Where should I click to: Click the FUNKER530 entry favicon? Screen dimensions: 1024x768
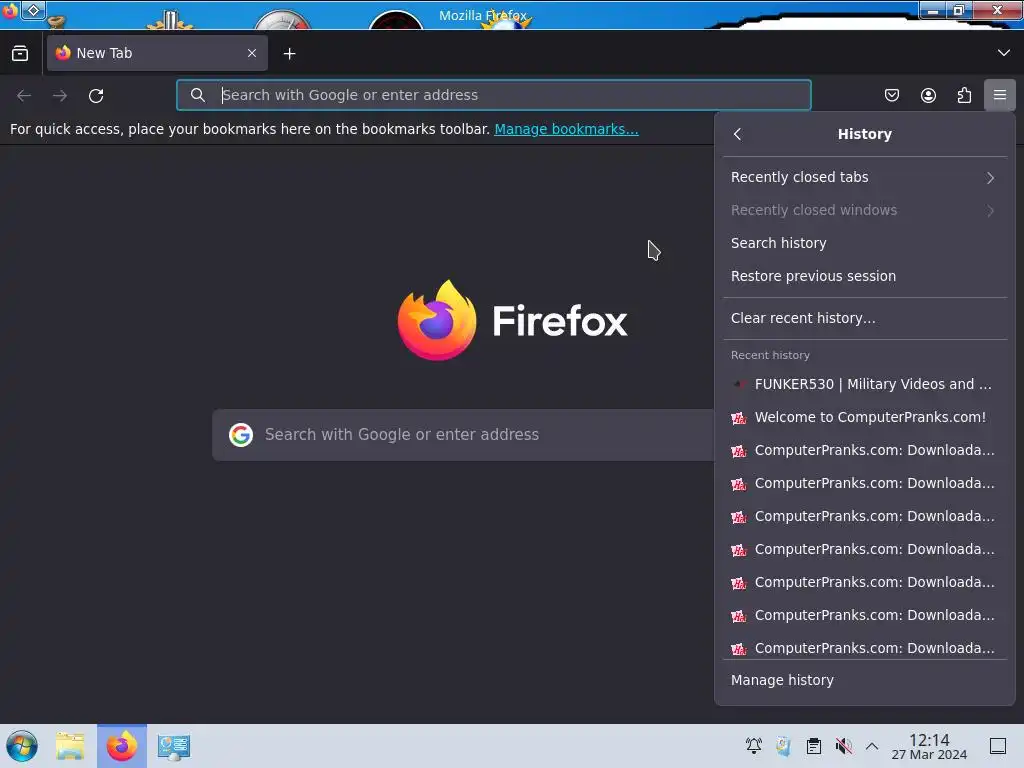point(739,385)
